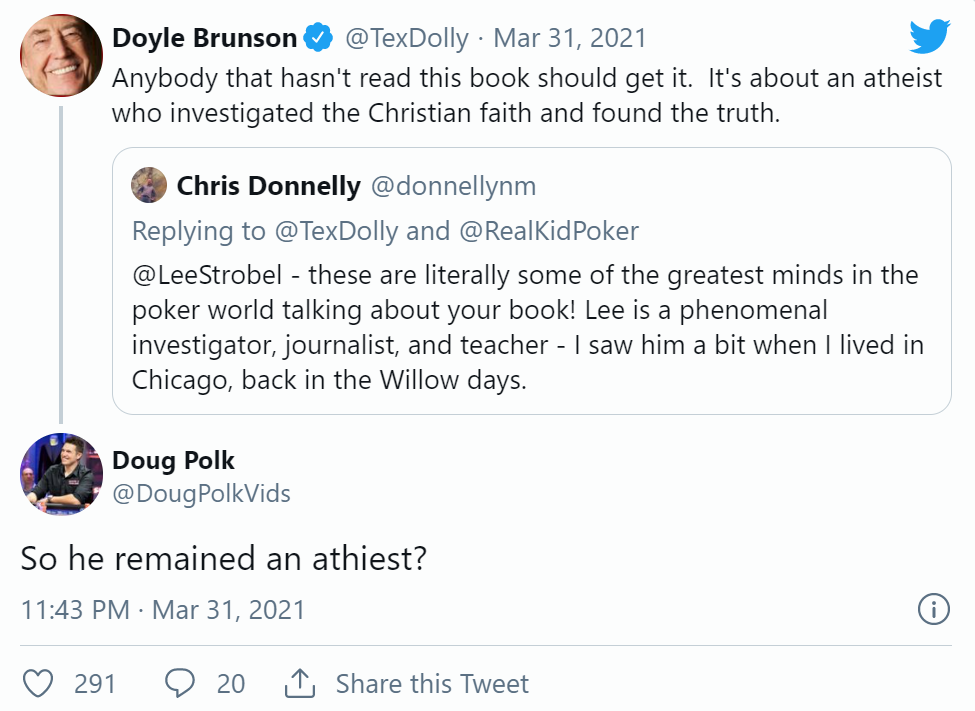975x711 pixels.
Task: Open replies via speech bubble icon
Action: (179, 684)
